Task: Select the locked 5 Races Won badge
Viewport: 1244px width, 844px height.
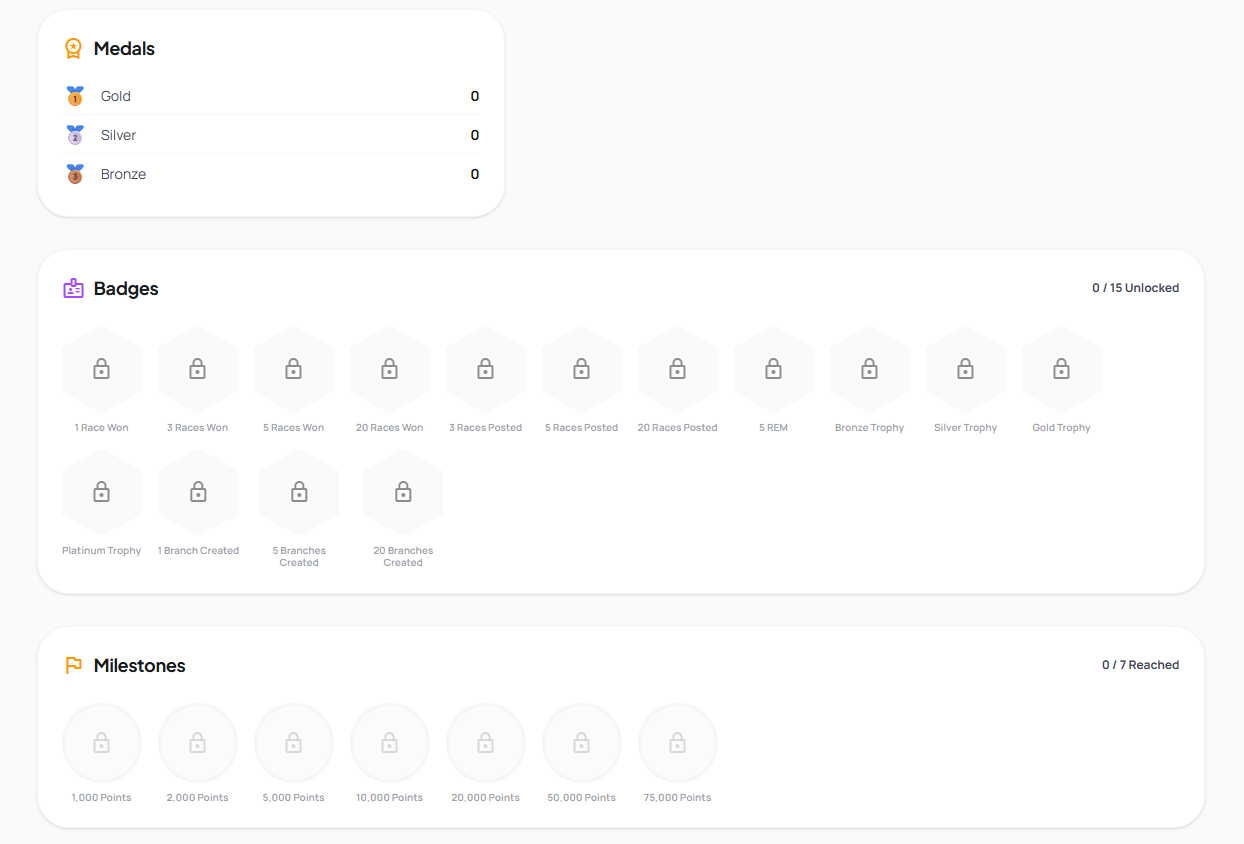Action: point(294,370)
